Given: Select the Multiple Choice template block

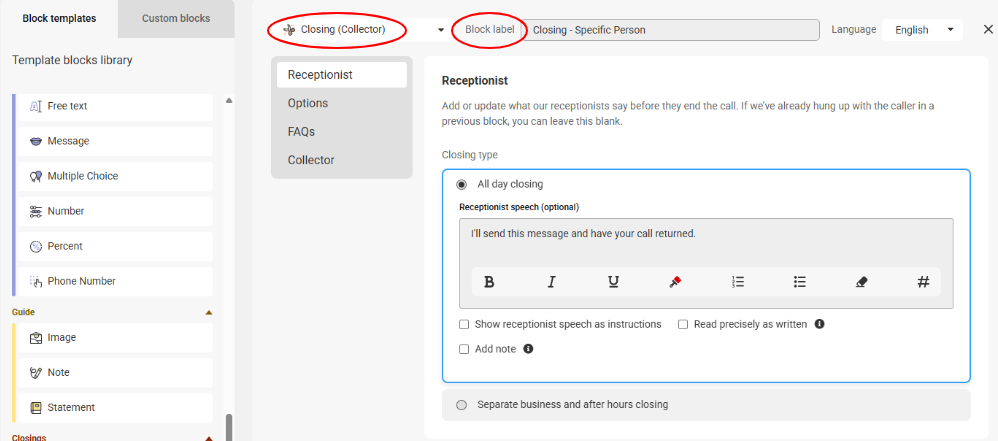Looking at the screenshot, I should 115,176.
